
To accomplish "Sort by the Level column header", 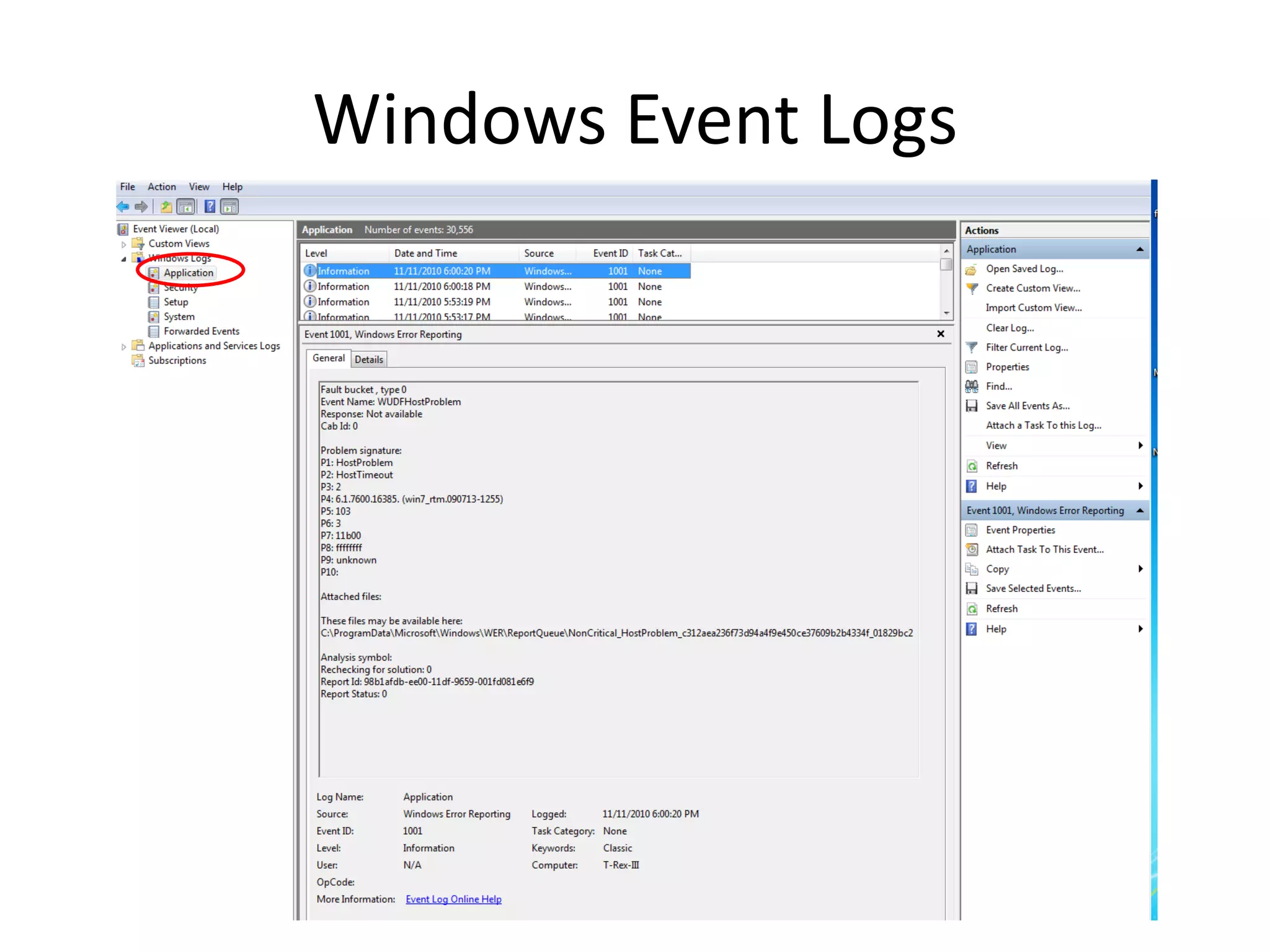I will pos(345,253).
